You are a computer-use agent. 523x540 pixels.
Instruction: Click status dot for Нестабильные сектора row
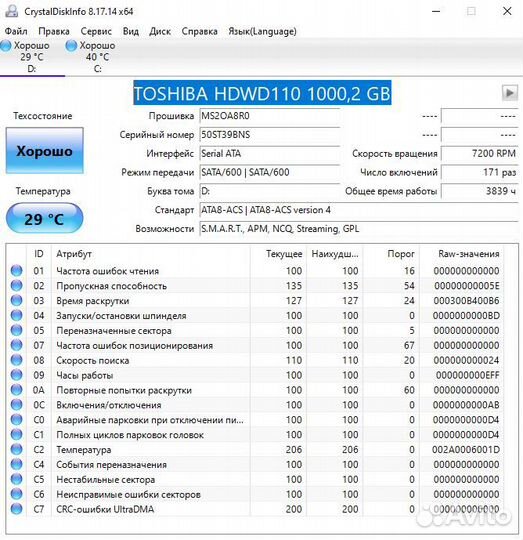pos(16,479)
